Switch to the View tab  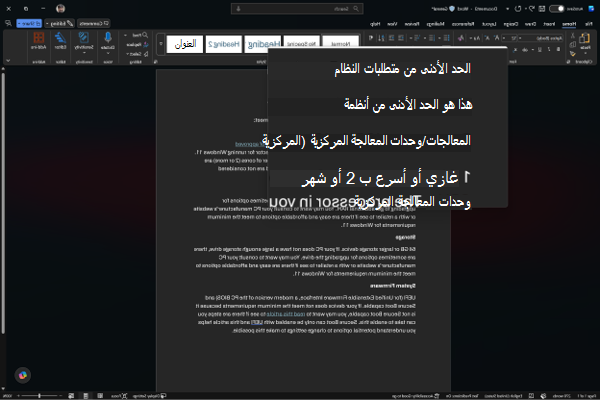tap(392, 24)
